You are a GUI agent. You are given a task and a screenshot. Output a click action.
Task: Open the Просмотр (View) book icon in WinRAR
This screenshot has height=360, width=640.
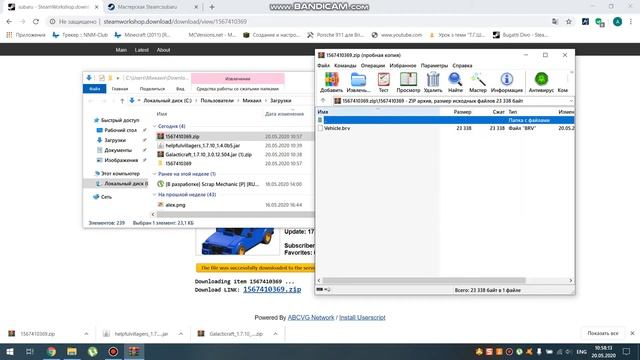408,82
